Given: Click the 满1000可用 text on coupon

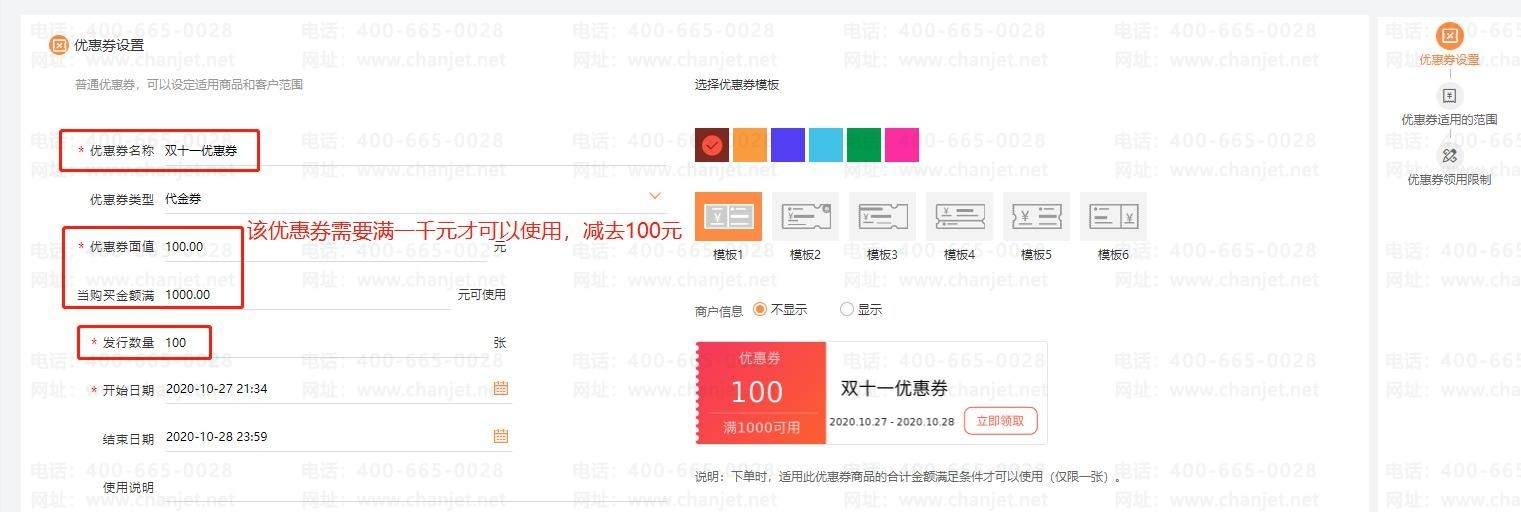Looking at the screenshot, I should 762,427.
